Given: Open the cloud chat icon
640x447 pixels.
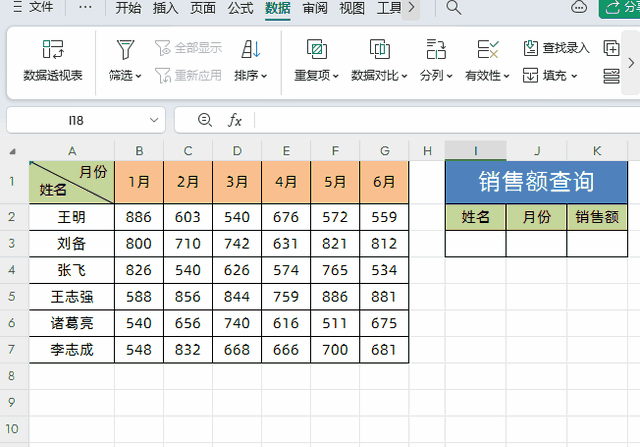Looking at the screenshot, I should 579,7.
